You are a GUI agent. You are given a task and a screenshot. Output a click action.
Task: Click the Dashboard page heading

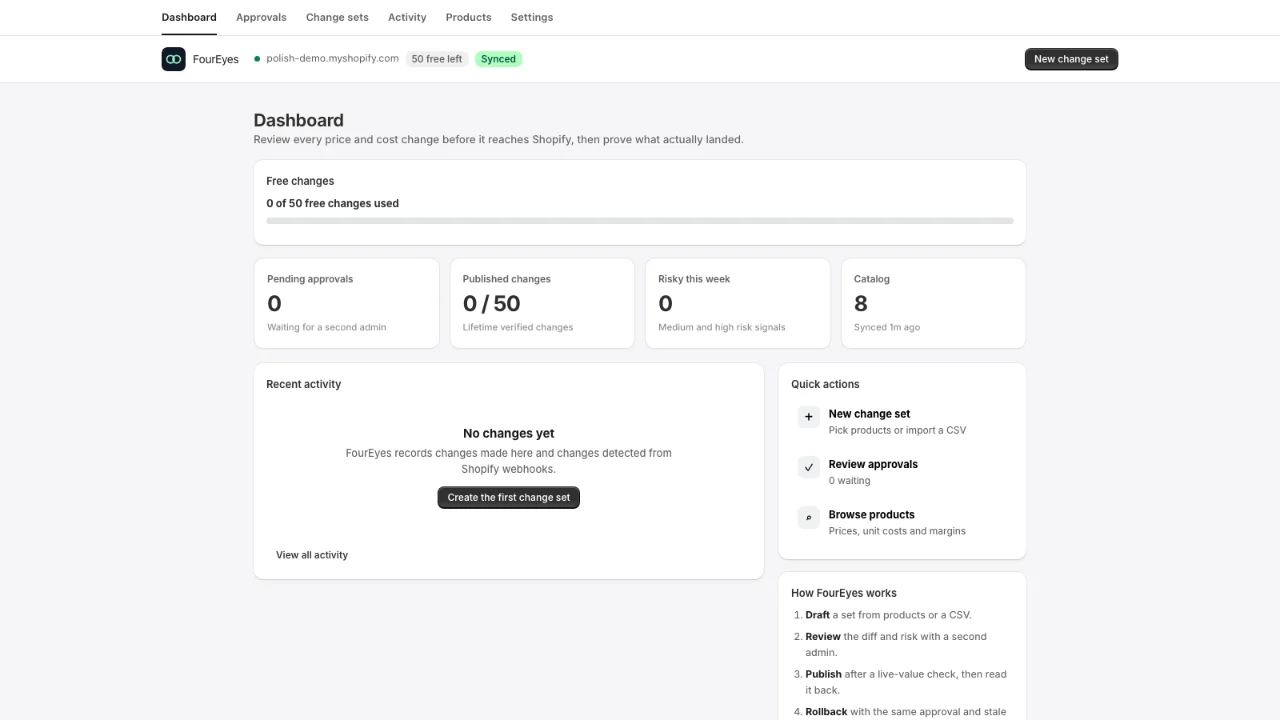[299, 120]
